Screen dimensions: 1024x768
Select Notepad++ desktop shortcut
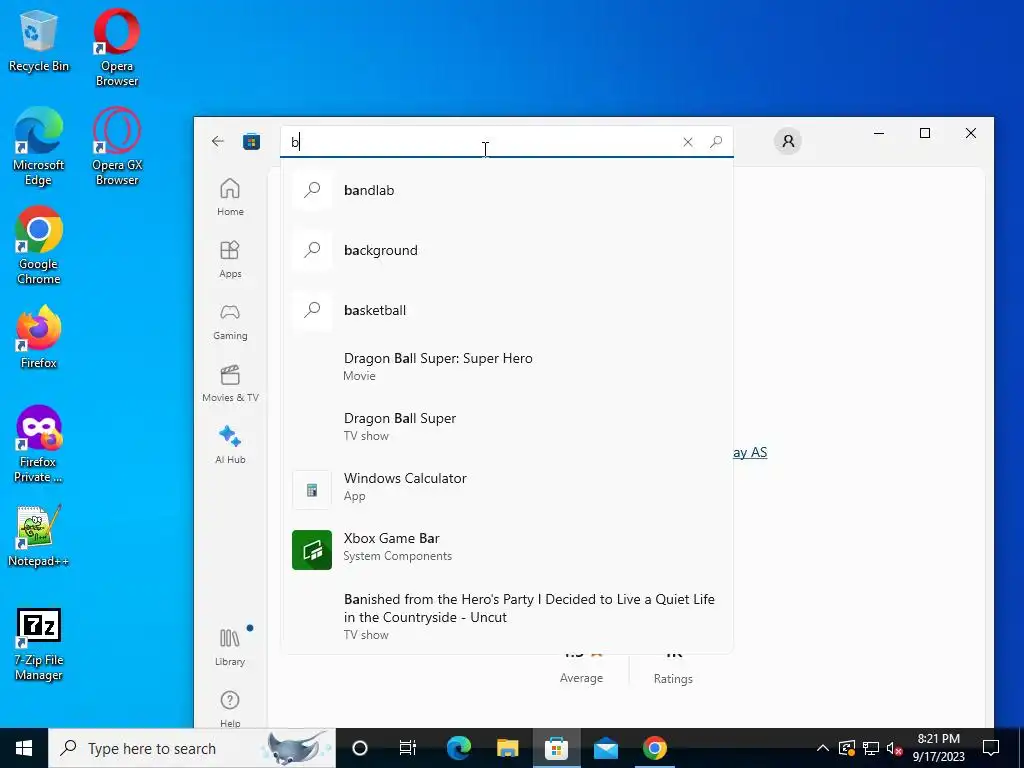pos(39,536)
